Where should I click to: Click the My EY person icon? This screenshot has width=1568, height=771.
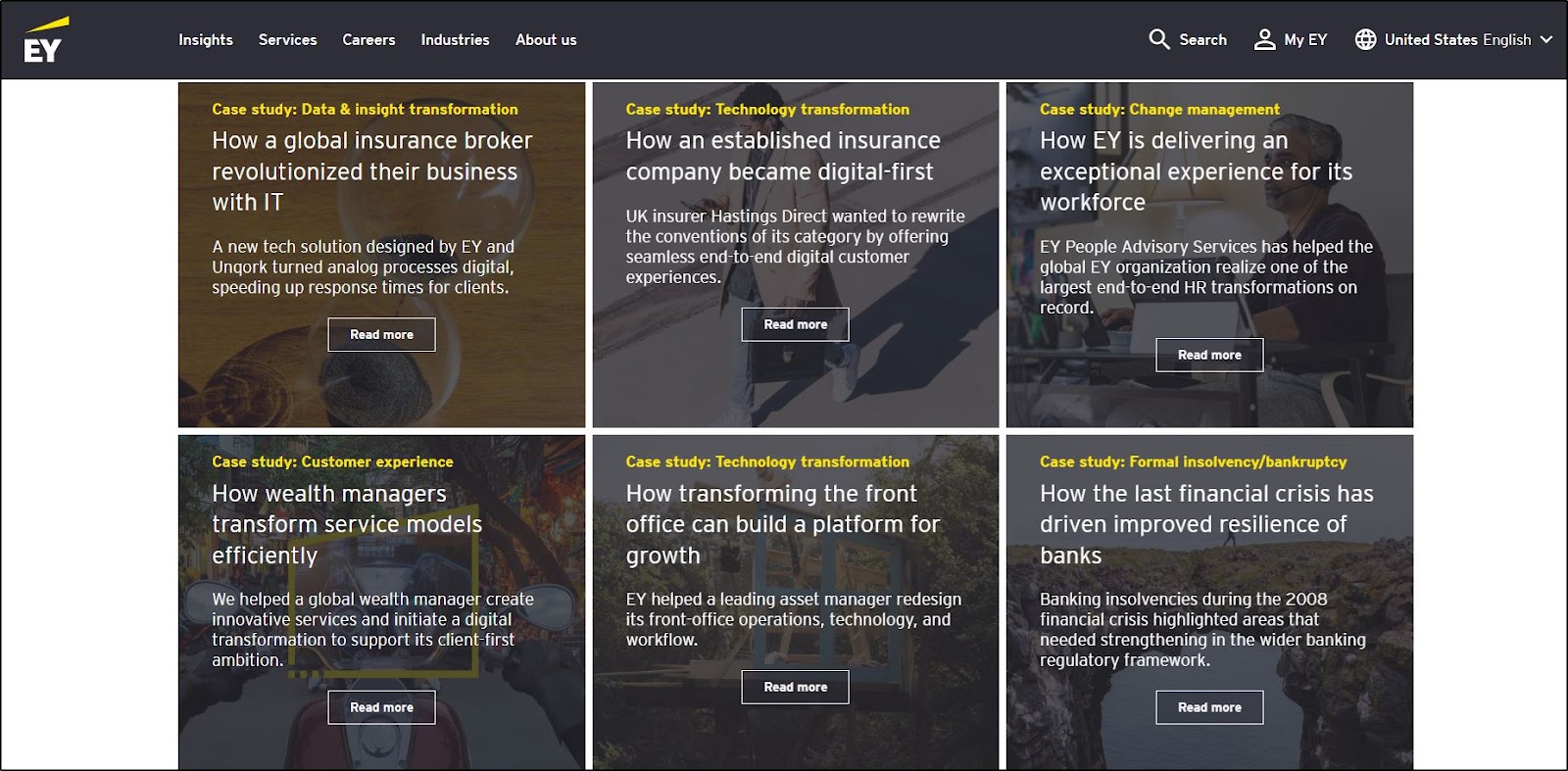(1265, 39)
